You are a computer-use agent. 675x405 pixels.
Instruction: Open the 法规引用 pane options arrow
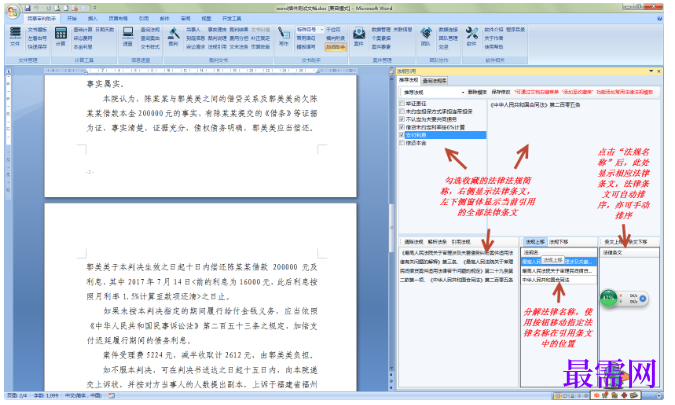click(x=651, y=71)
